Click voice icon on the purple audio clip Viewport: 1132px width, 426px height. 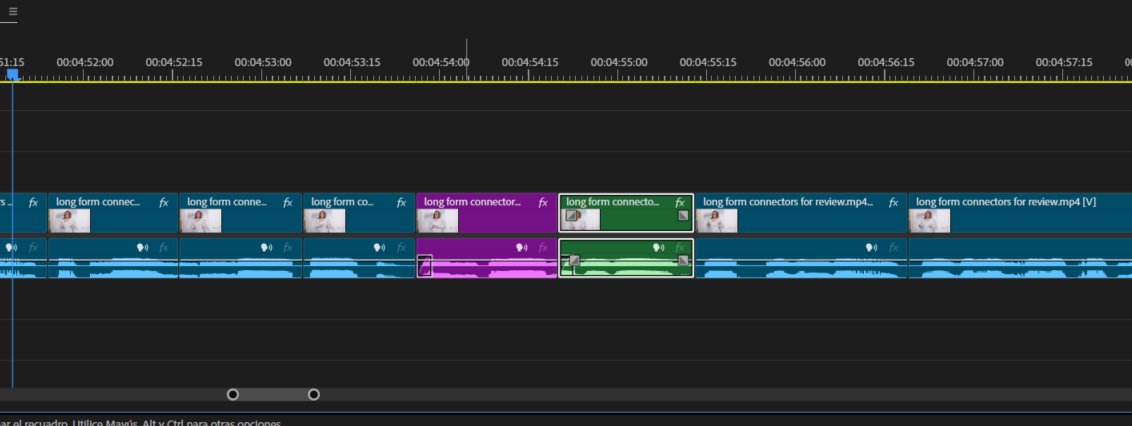pos(521,248)
